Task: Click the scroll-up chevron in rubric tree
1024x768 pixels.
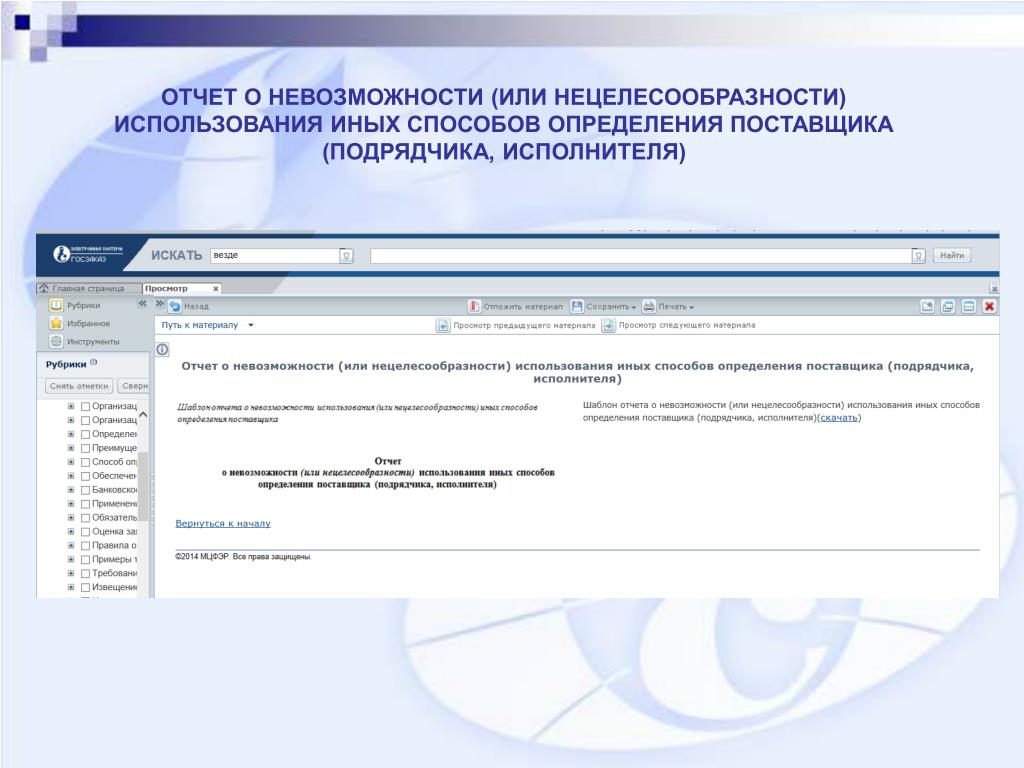Action: [143, 415]
